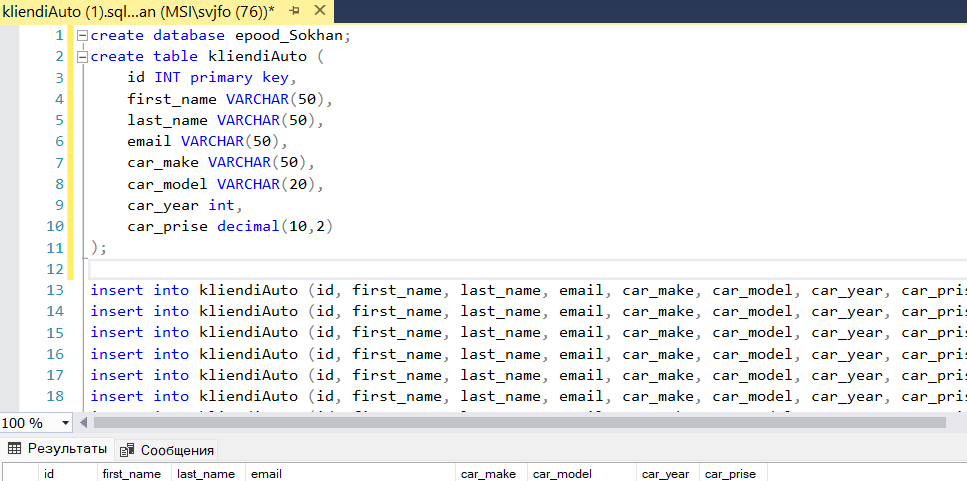Click the closing parenthesis on line 11

click(x=94, y=248)
